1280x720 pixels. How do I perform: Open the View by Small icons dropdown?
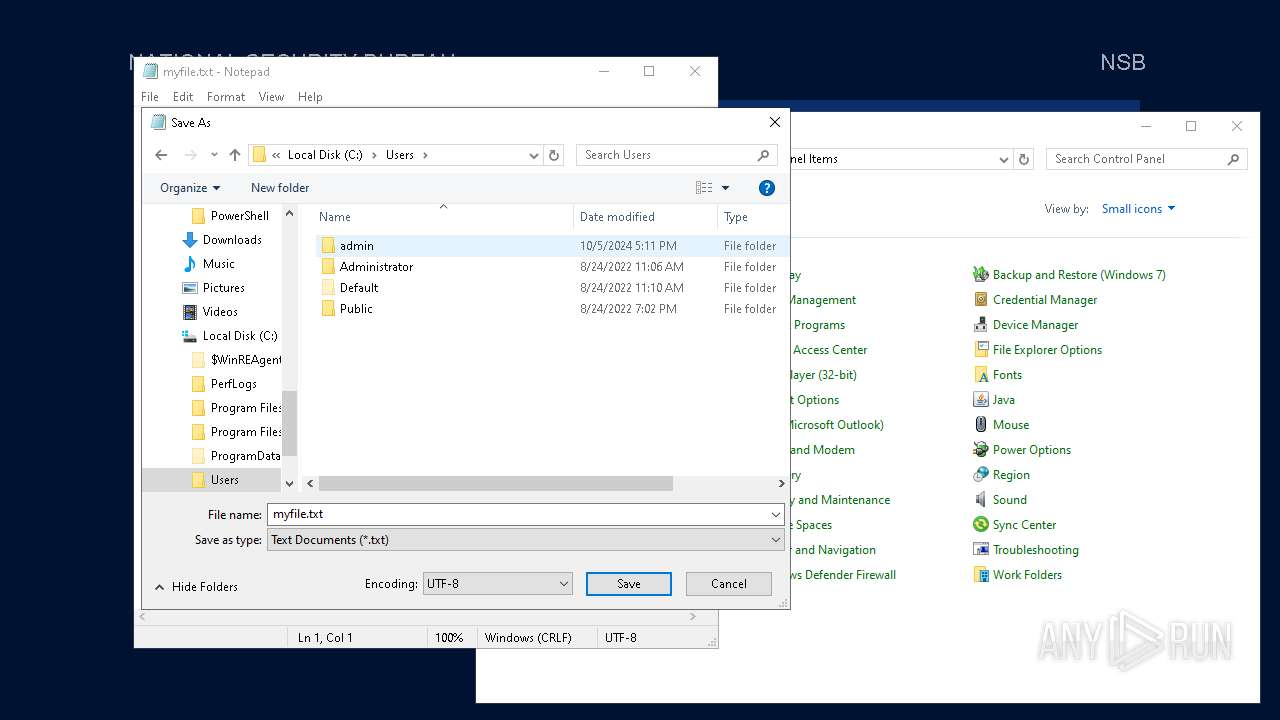tap(1138, 209)
